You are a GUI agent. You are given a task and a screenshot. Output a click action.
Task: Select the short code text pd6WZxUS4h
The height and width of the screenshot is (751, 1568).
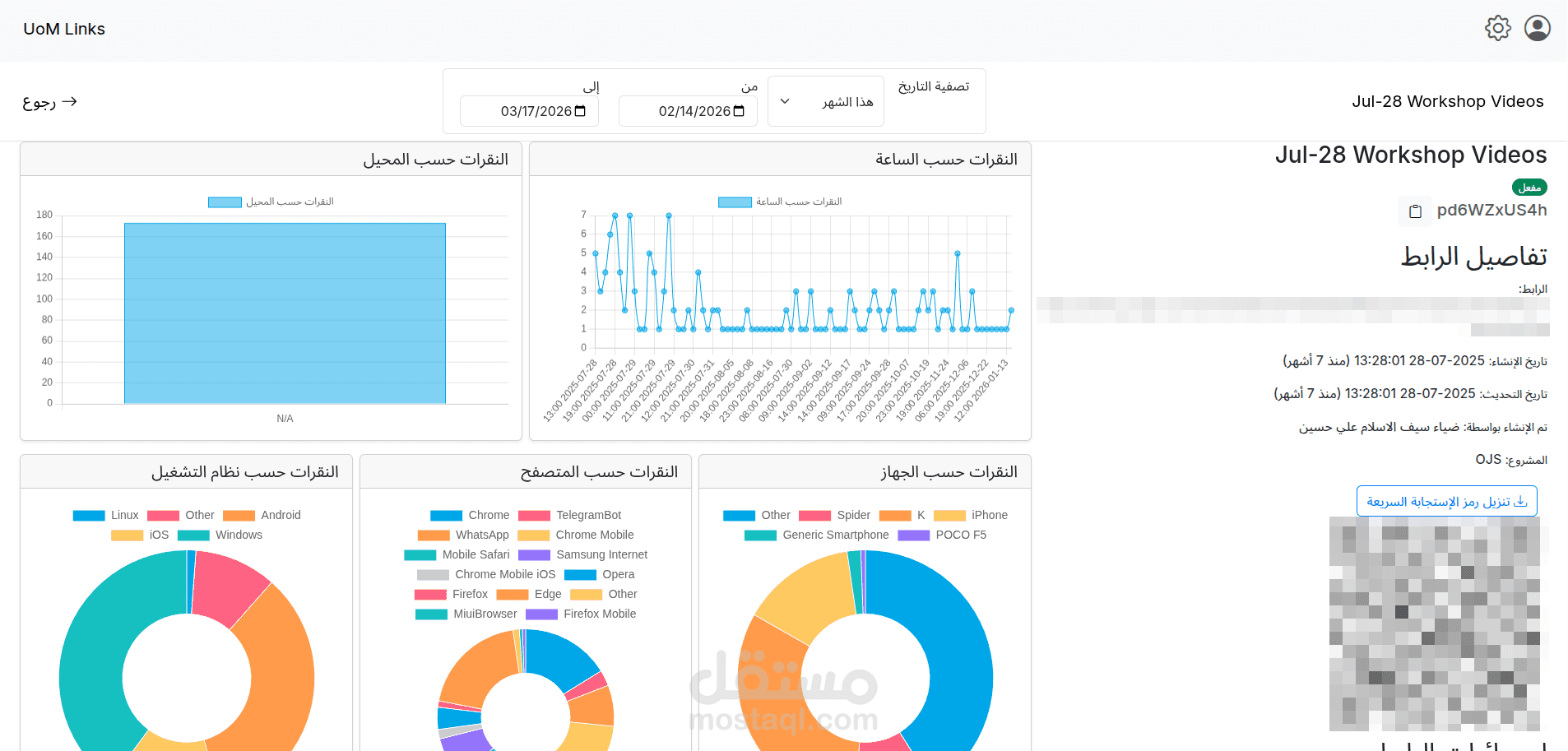click(1491, 211)
